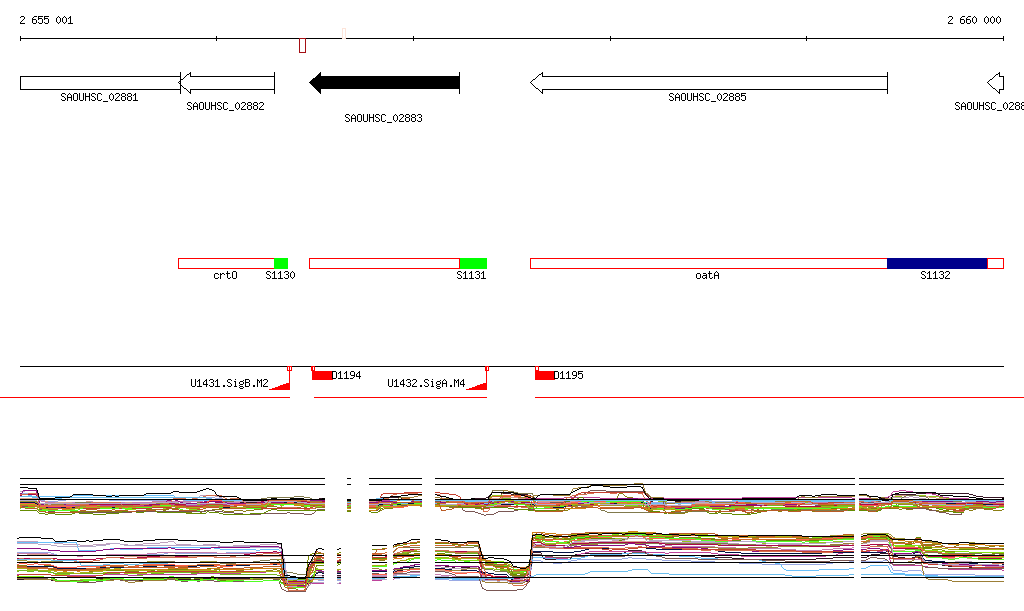1024x611 pixels.
Task: Click the SAOUHSC_02882 label
Action: (x=225, y=106)
